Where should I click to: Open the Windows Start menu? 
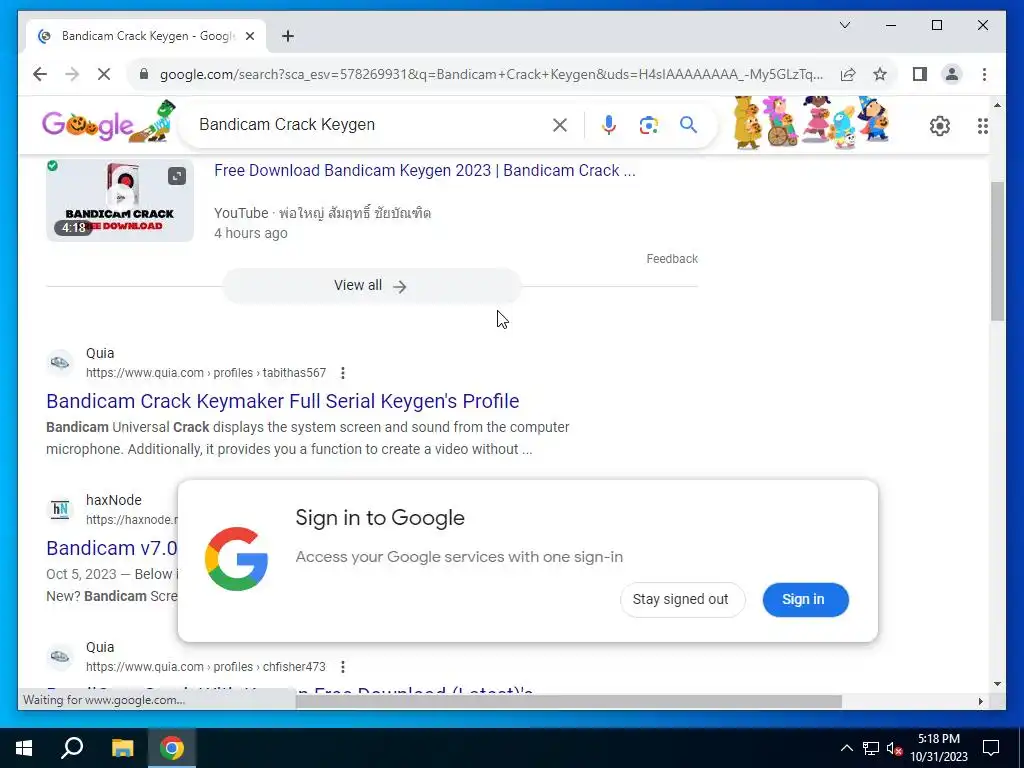[x=24, y=748]
